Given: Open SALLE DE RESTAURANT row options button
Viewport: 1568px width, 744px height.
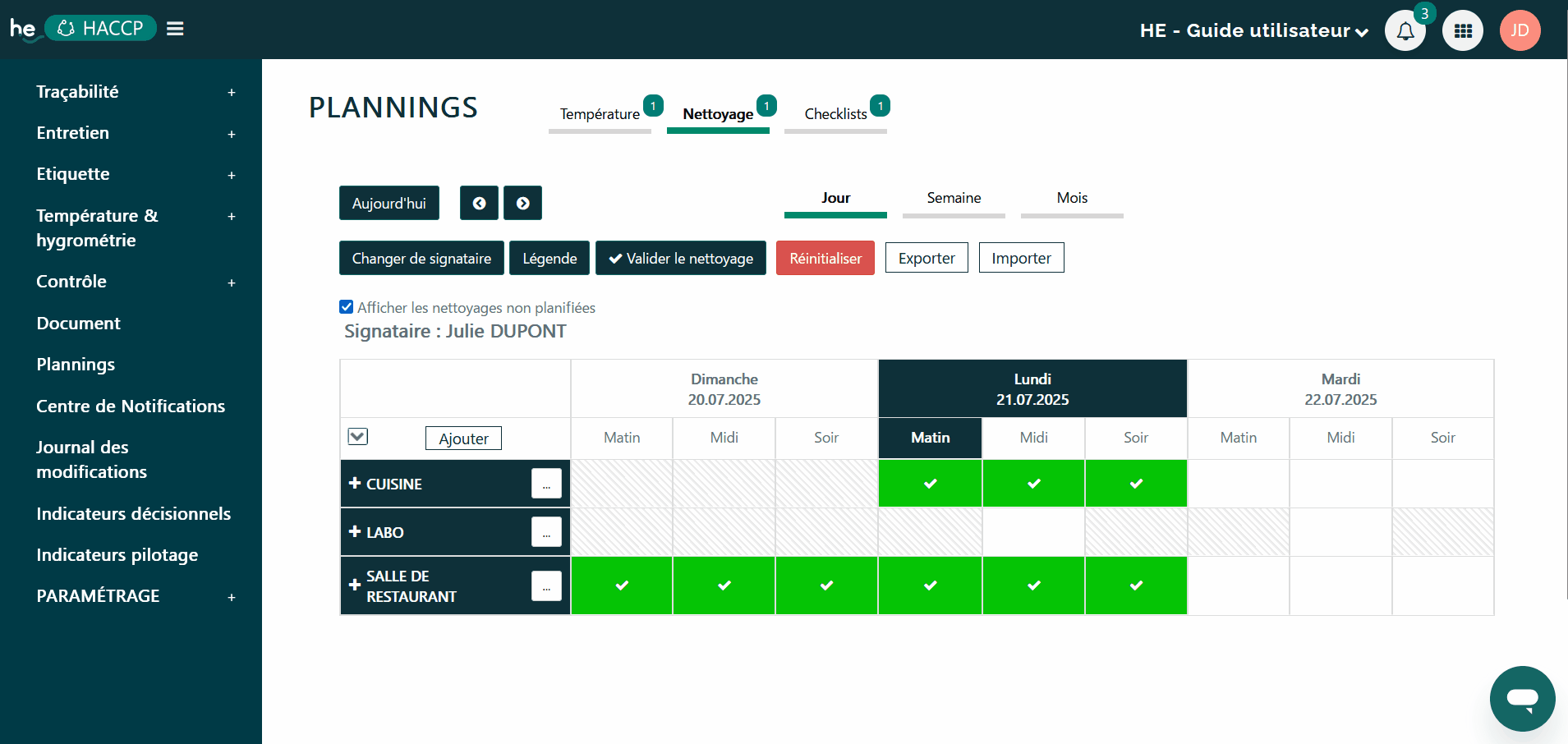Looking at the screenshot, I should coord(546,586).
